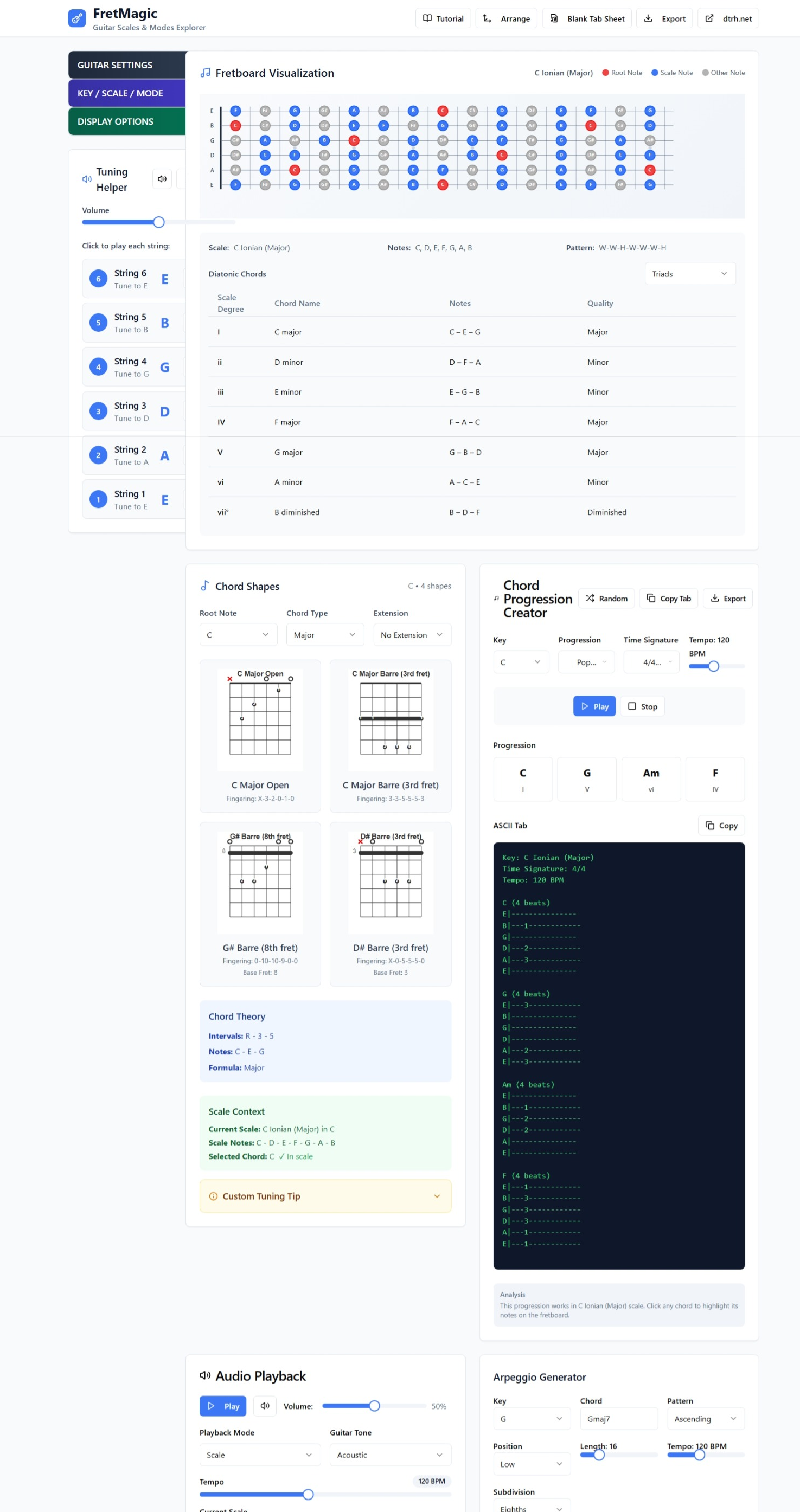Click the FretMagic guitar logo icon
Screen dimensions: 800x1512
(76, 18)
